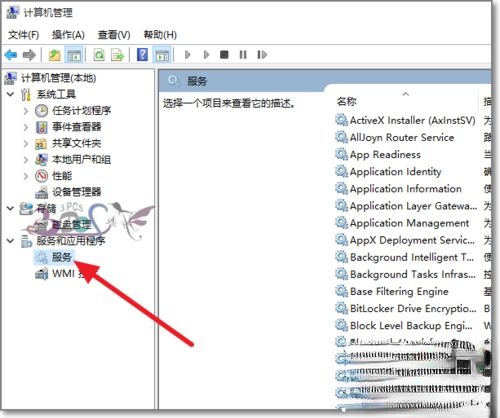The width and height of the screenshot is (500, 418).
Task: Select 事件查看器 in the tree
Action: pyautogui.click(x=77, y=127)
